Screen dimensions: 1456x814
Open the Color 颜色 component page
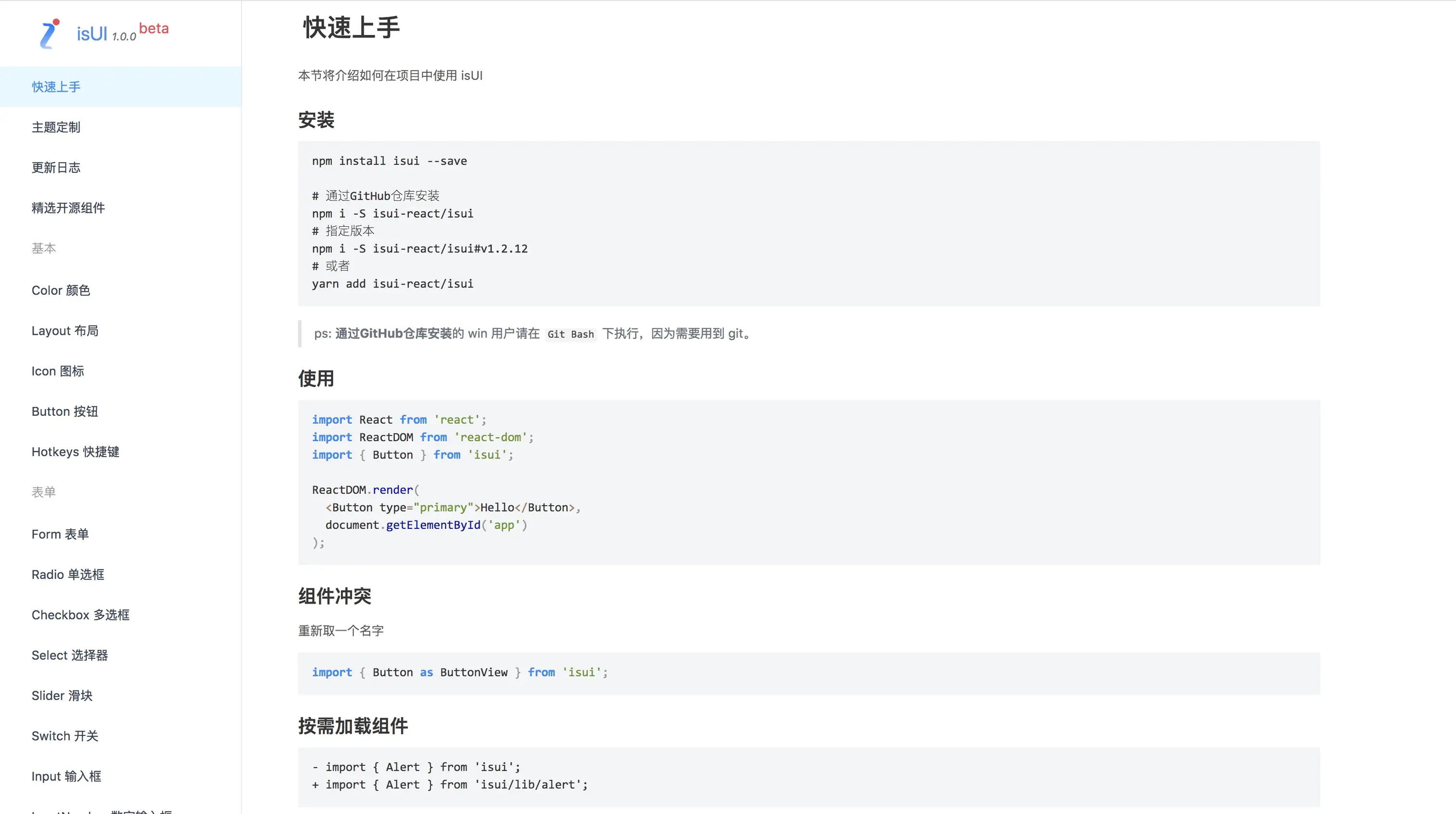(x=61, y=290)
